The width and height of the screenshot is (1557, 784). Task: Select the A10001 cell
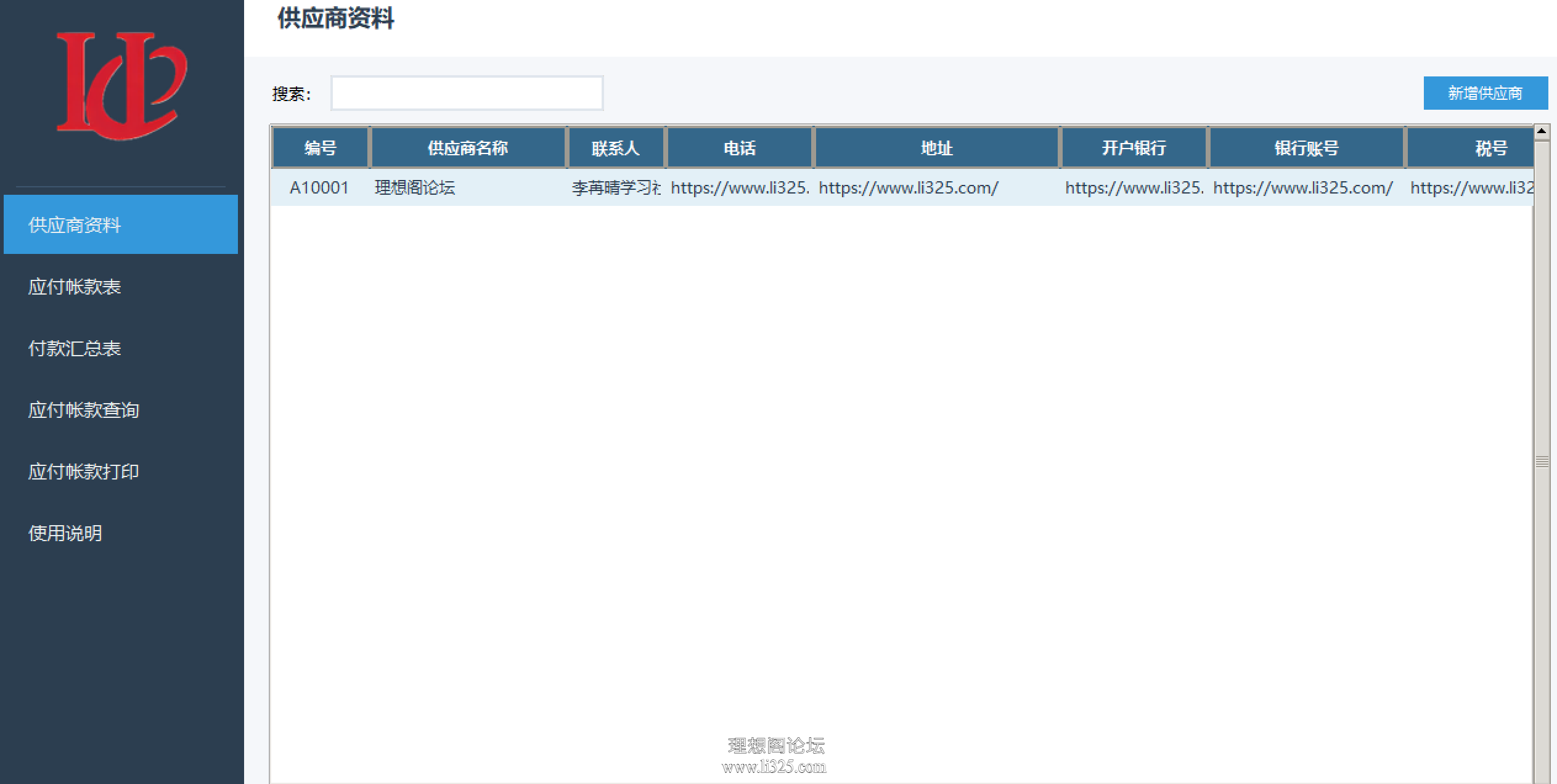point(319,187)
